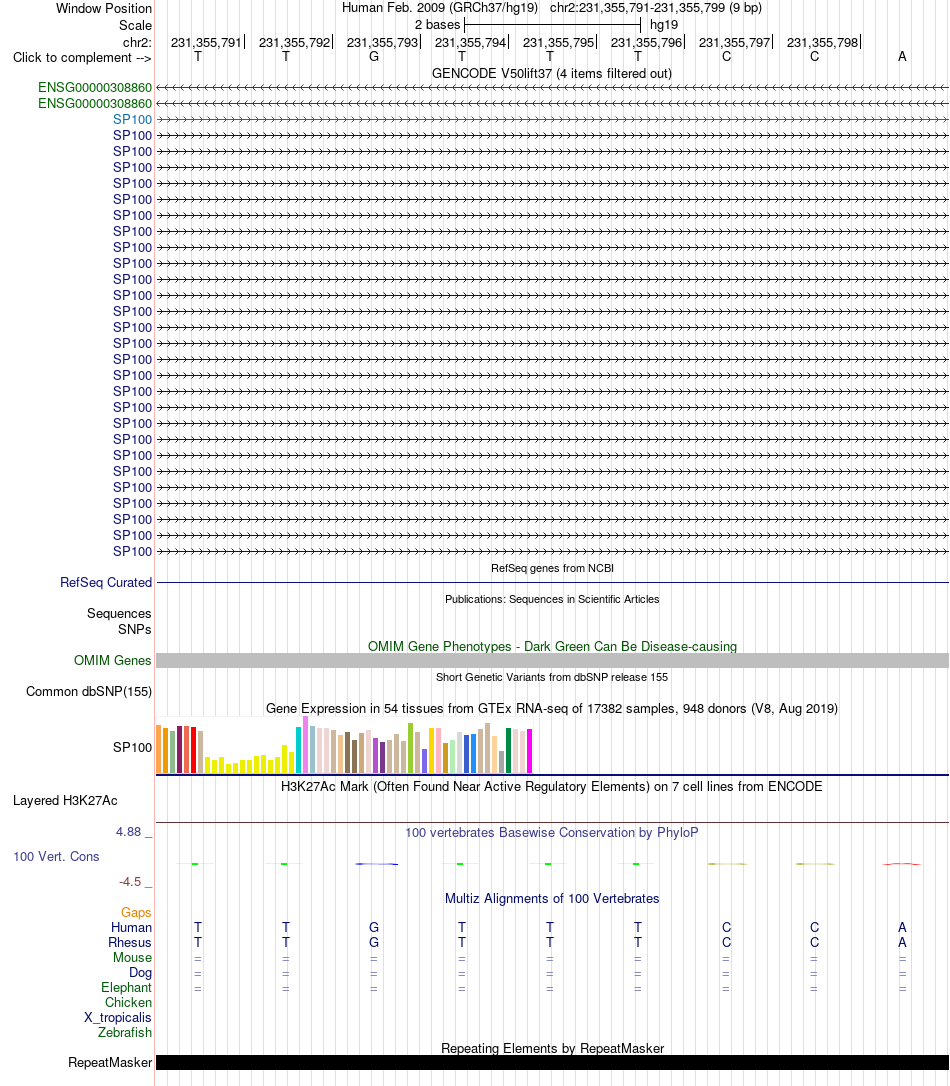Click the dark green bar in GTEx expression chart

[508, 750]
